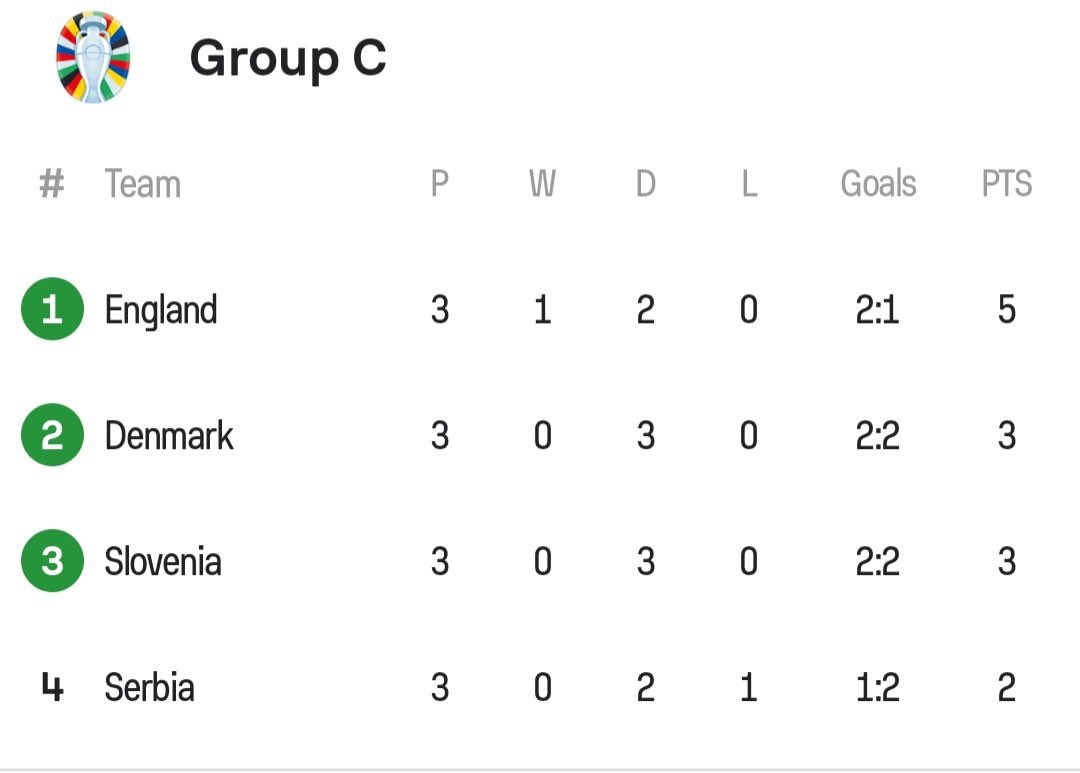Click the PTS column header
This screenshot has height=773, width=1080.
pyautogui.click(x=1006, y=185)
